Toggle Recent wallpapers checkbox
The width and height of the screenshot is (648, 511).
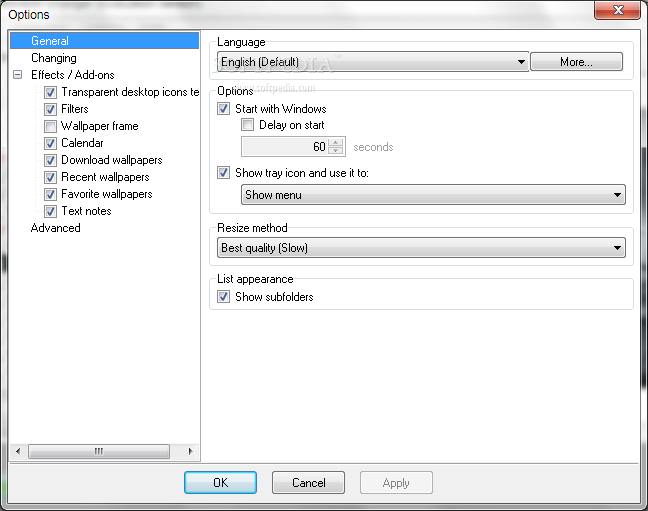click(50, 177)
